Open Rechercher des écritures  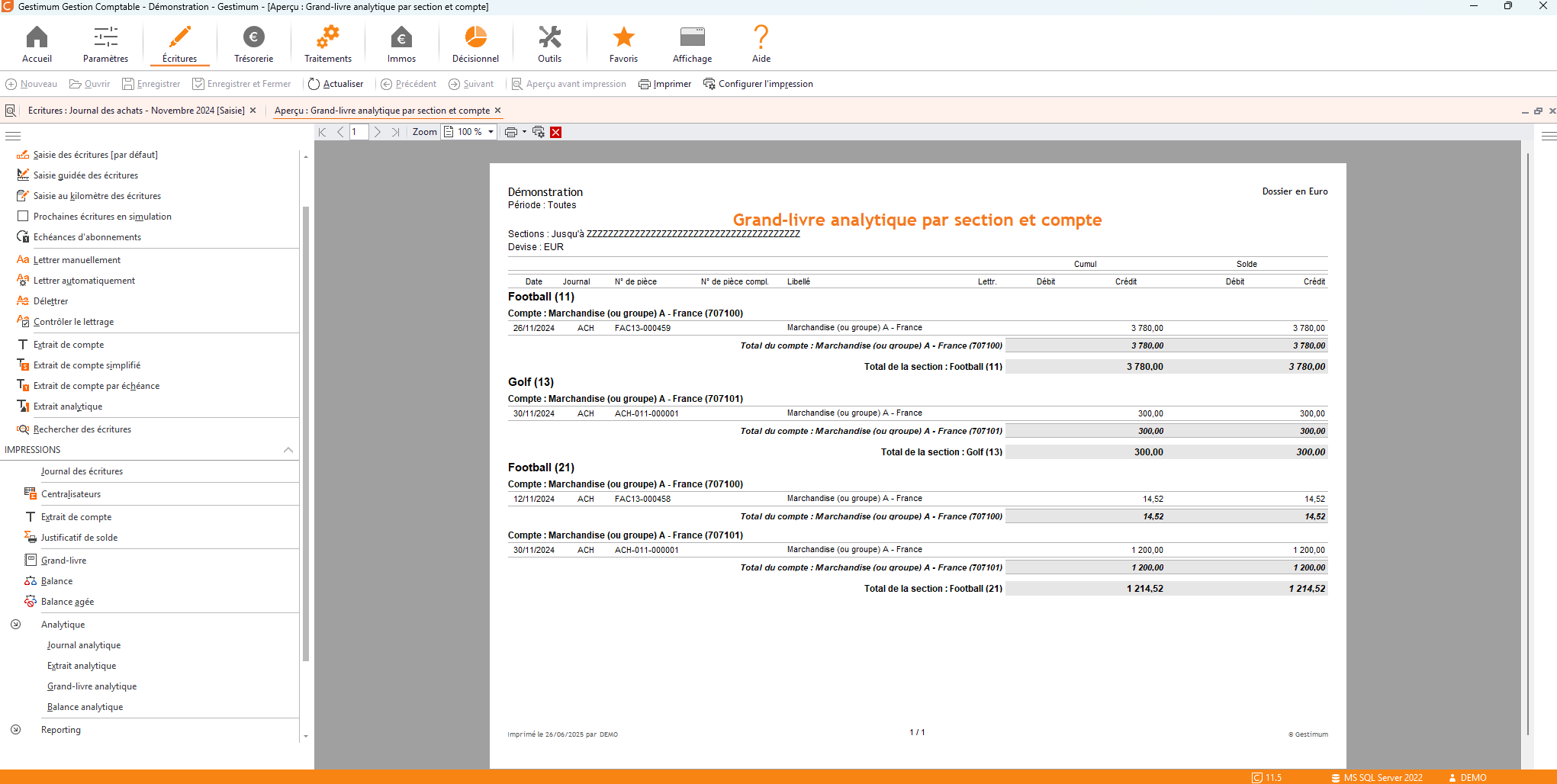[82, 429]
